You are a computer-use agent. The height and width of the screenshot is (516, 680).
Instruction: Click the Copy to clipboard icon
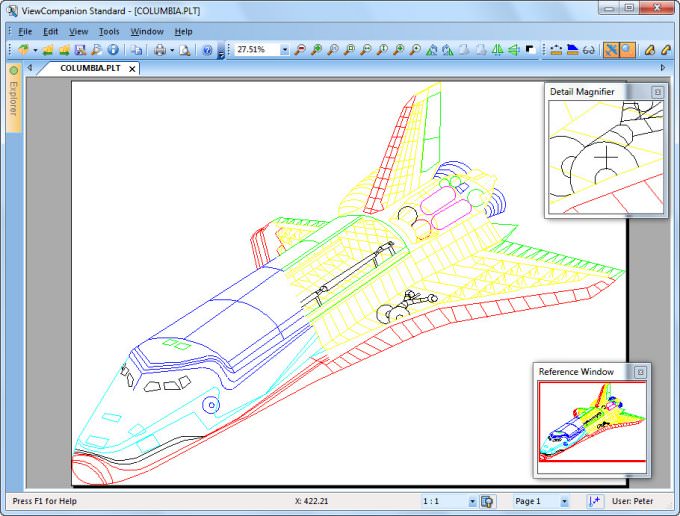coord(136,50)
